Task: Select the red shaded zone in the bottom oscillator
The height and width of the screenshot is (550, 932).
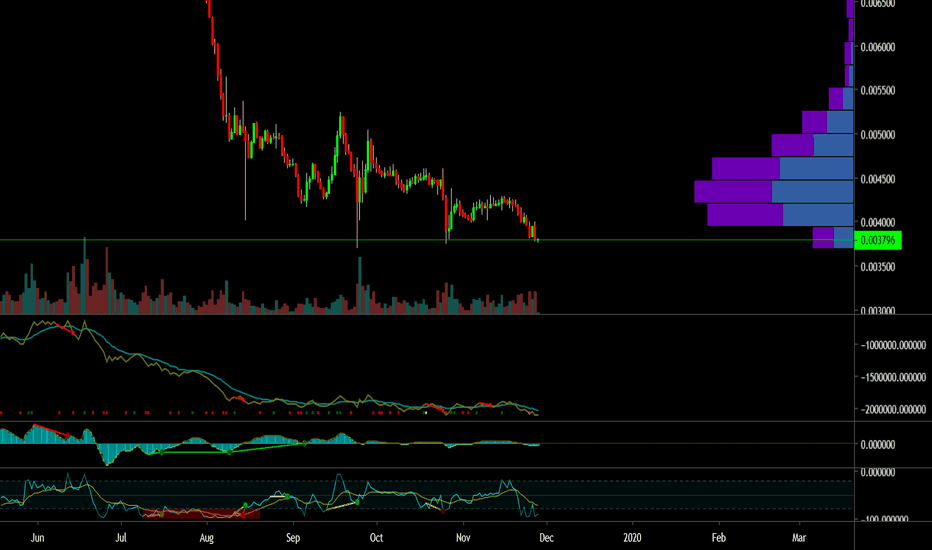Action: click(201, 514)
